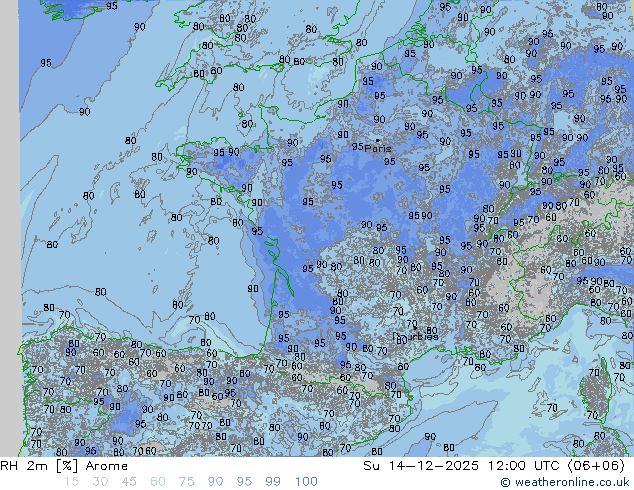Click legend value 60
The height and width of the screenshot is (490, 634).
[x=158, y=482]
